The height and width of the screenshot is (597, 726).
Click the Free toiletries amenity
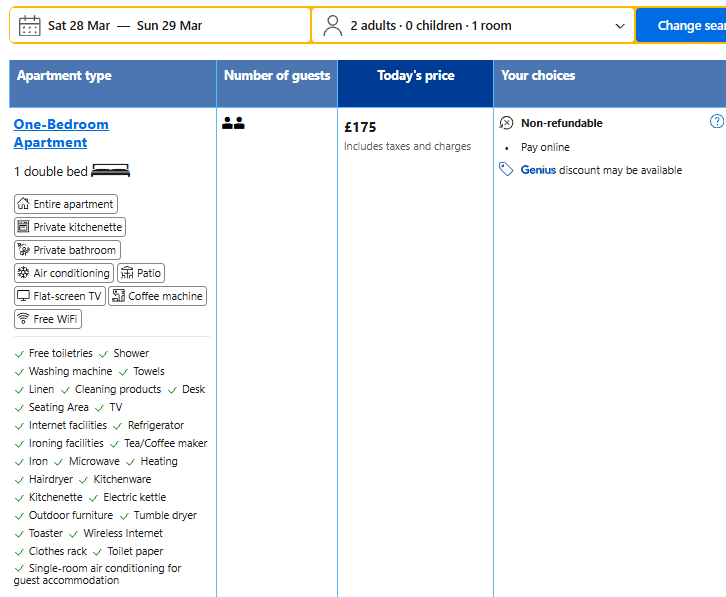(x=60, y=353)
